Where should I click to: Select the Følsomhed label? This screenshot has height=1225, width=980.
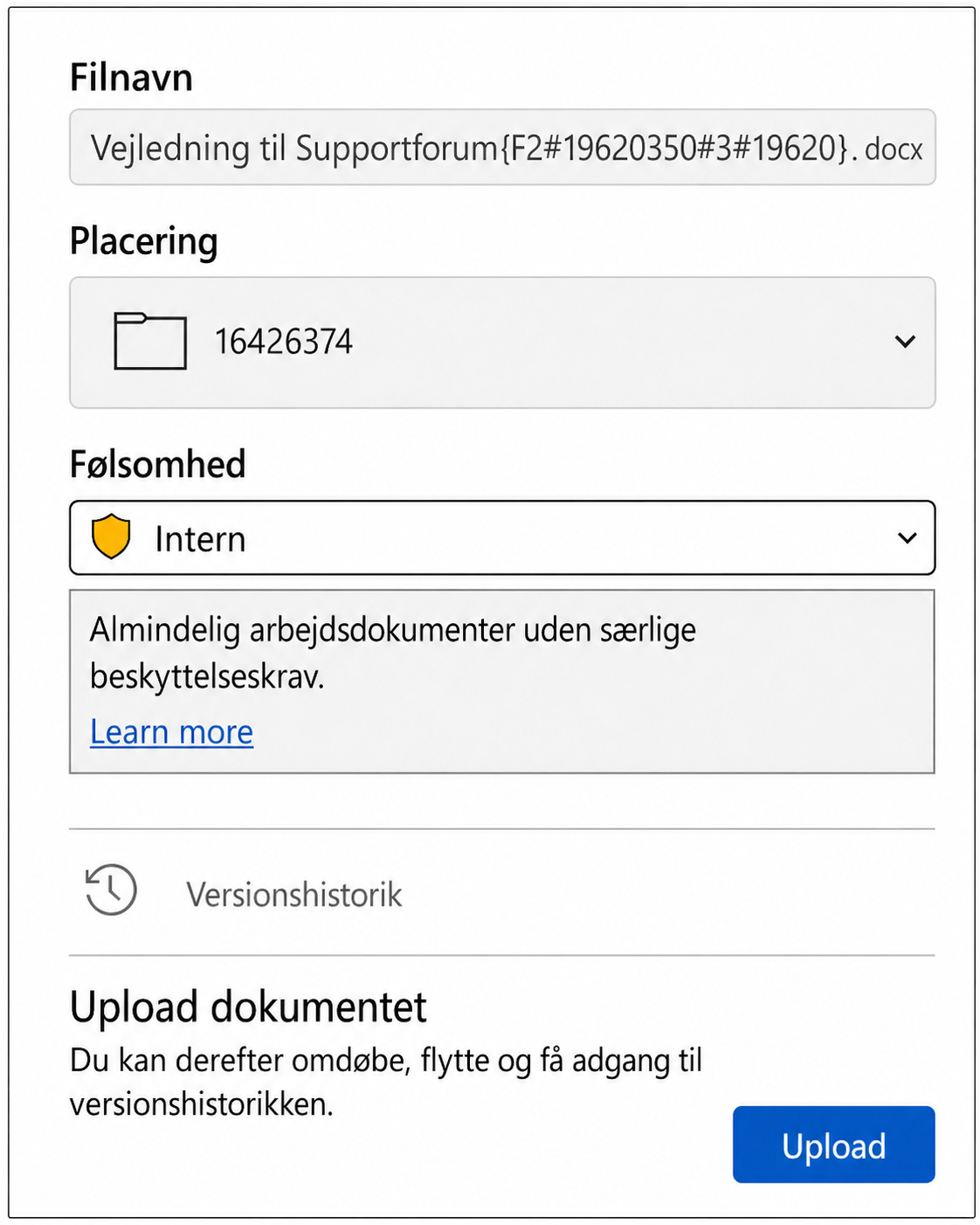(x=158, y=464)
